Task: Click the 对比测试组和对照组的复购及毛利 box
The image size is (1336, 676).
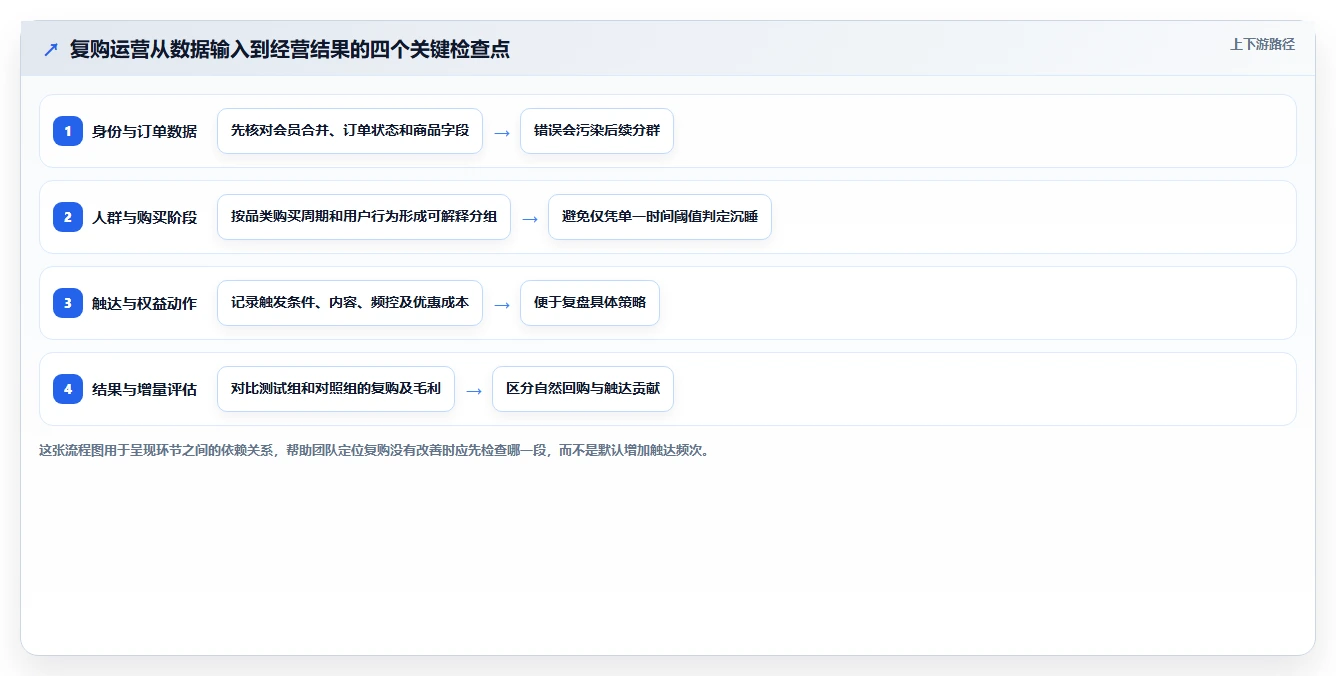Action: (x=336, y=389)
